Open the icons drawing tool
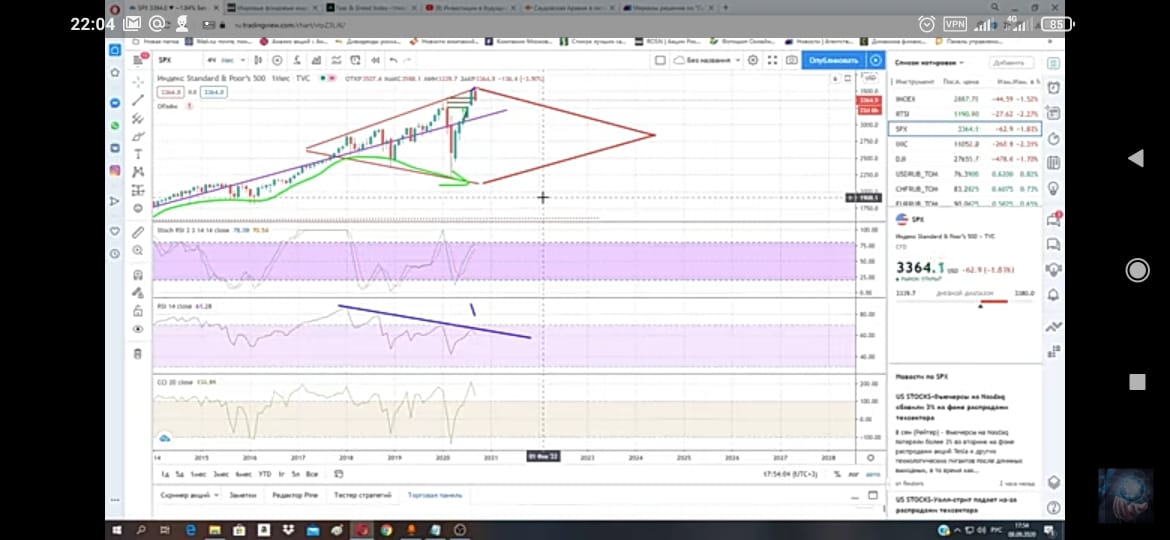The height and width of the screenshot is (540, 1170). pyautogui.click(x=138, y=208)
